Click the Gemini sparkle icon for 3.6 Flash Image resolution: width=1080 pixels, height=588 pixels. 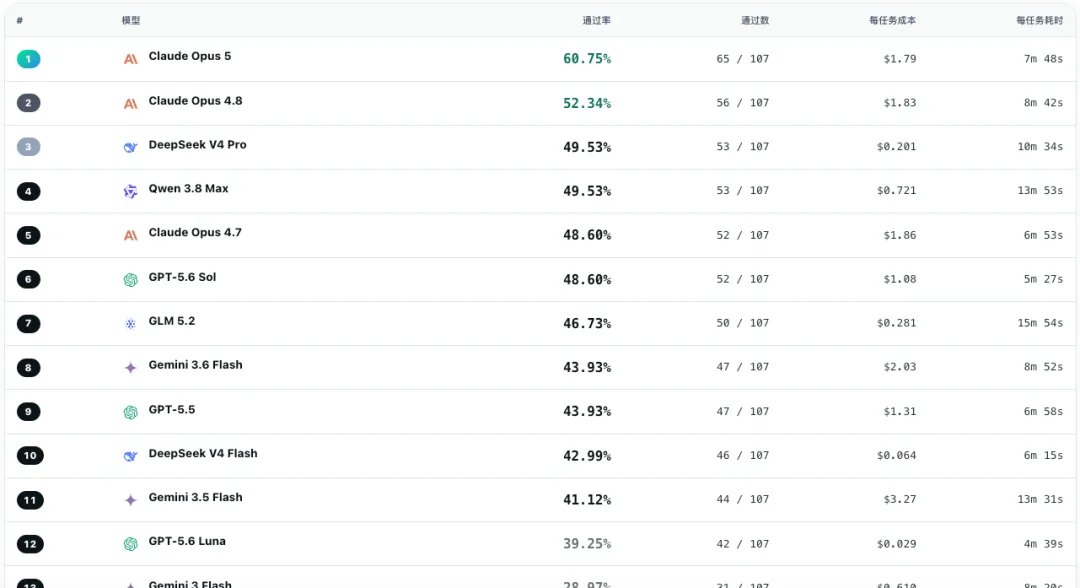[130, 368]
